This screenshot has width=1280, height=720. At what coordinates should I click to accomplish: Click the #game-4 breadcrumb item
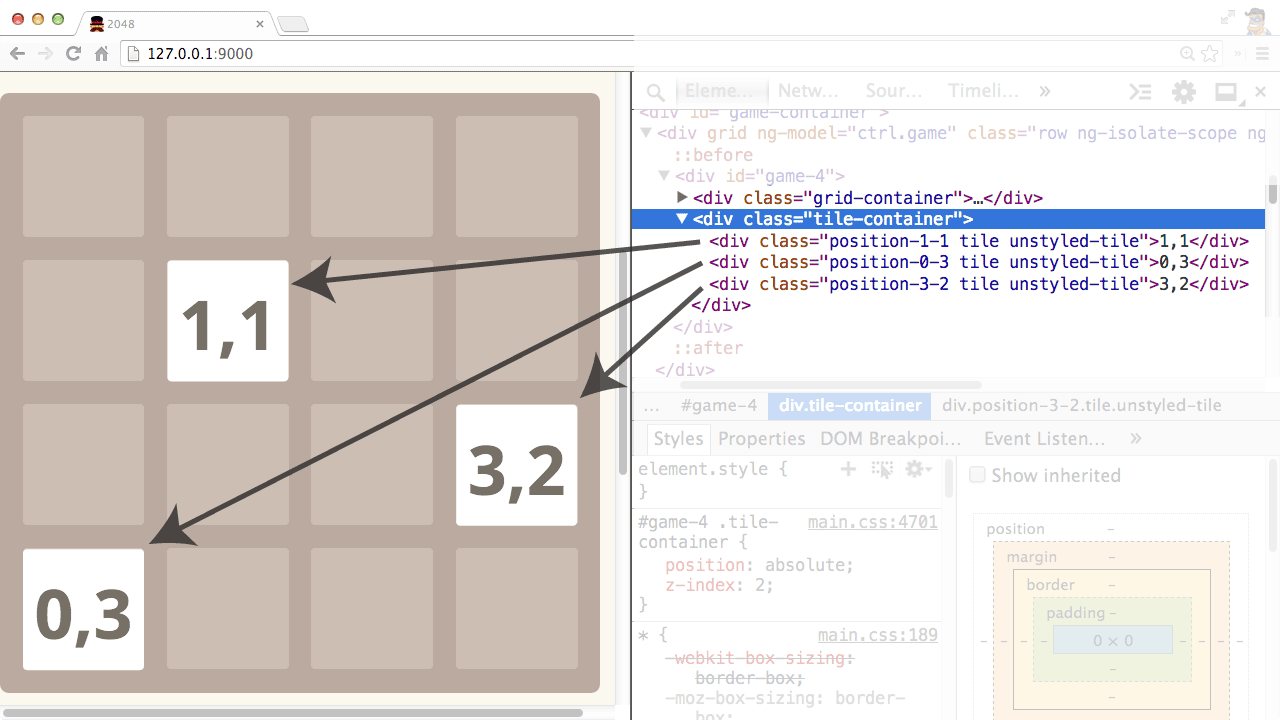pyautogui.click(x=719, y=405)
